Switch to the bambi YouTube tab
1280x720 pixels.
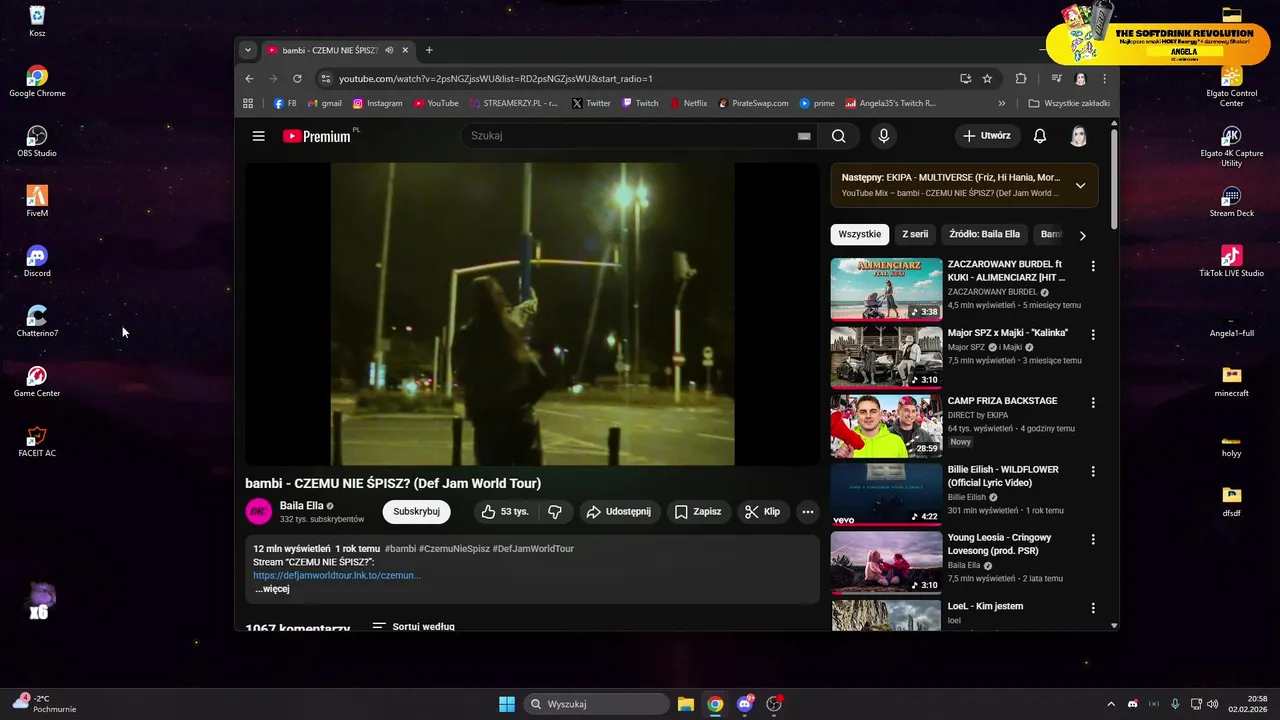click(x=338, y=50)
